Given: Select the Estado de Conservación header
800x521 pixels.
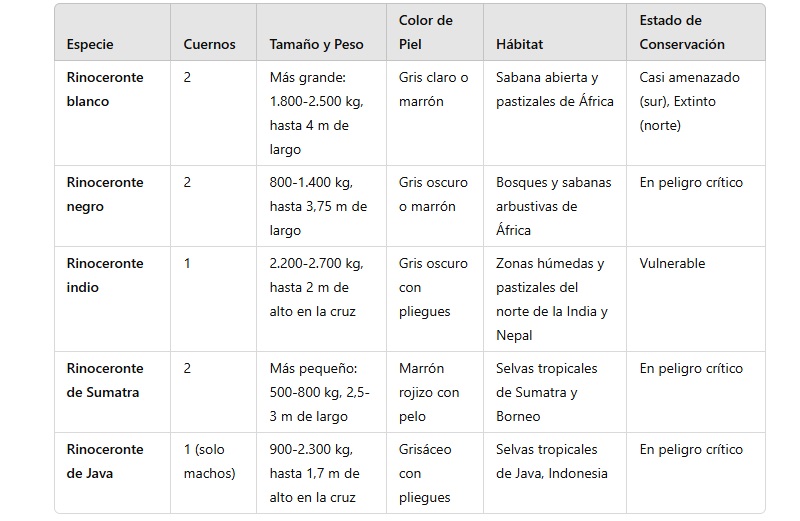Looking at the screenshot, I should click(x=682, y=32).
